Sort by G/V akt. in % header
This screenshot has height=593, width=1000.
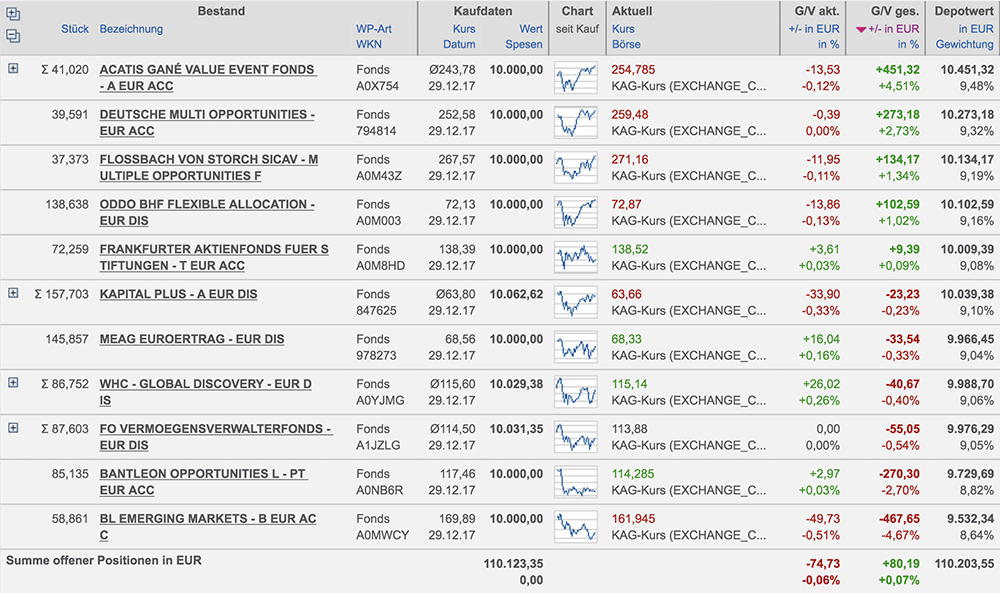tap(828, 44)
